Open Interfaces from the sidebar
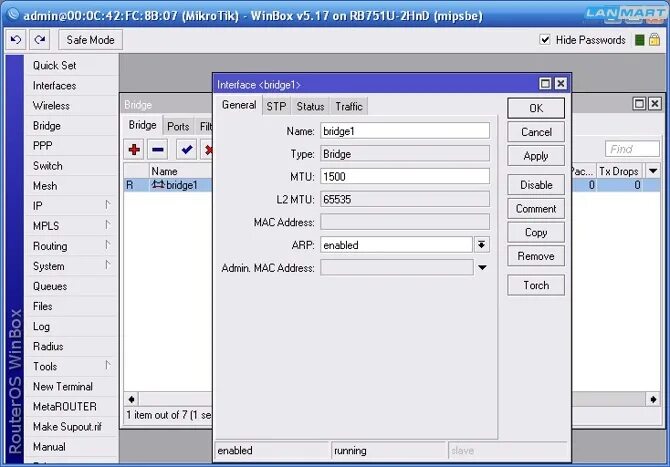 click(x=54, y=85)
